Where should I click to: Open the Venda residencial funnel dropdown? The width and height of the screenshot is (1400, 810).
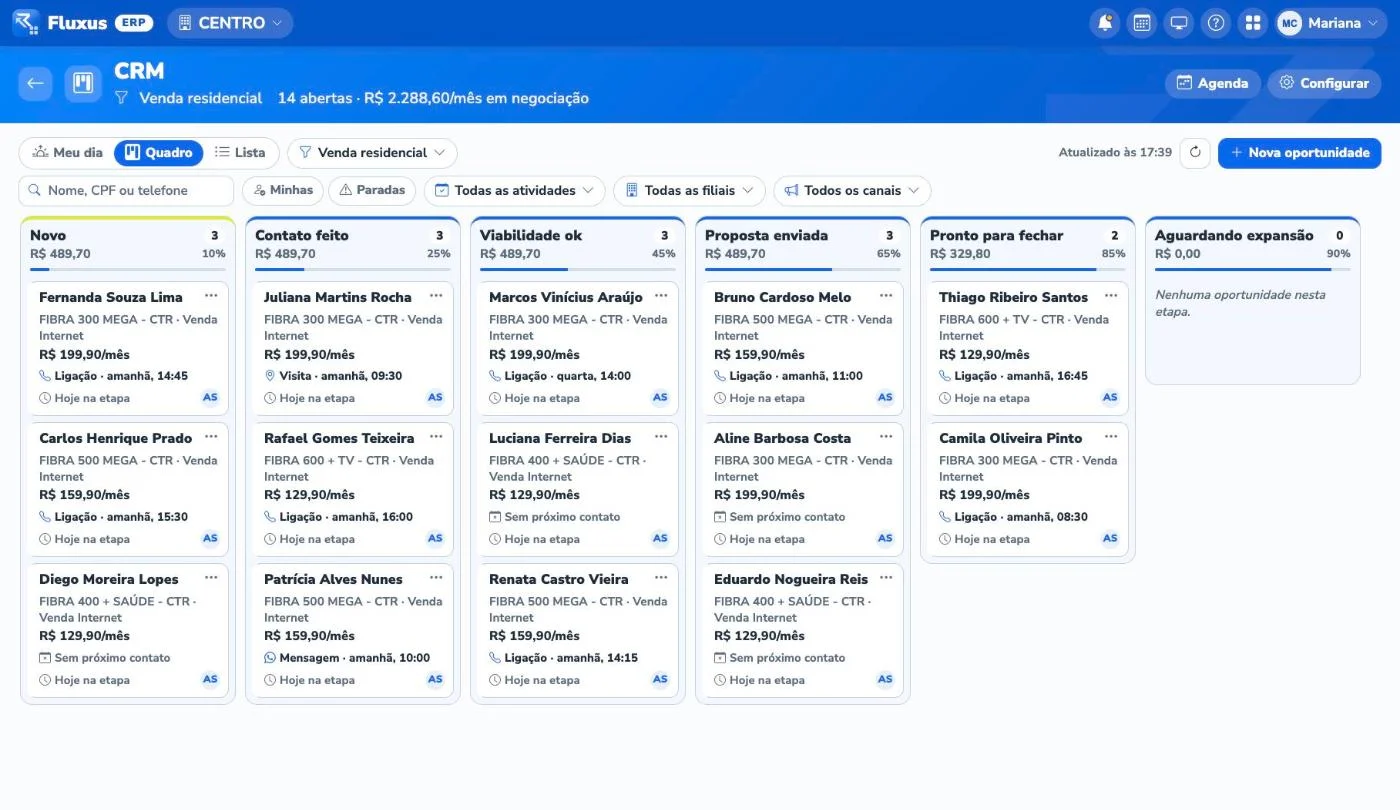[x=372, y=153]
